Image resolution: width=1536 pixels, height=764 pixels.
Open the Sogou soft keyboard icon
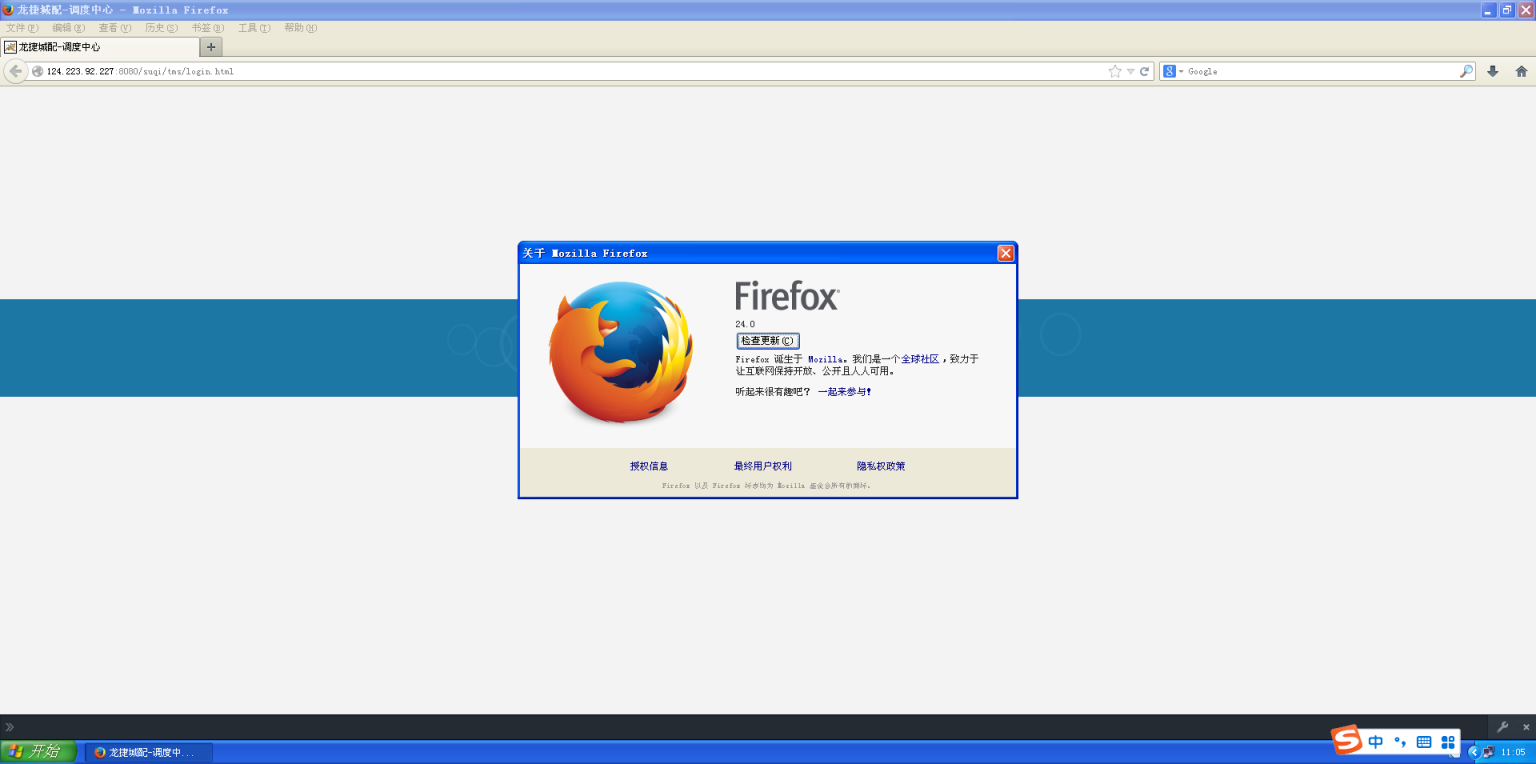coord(1422,742)
